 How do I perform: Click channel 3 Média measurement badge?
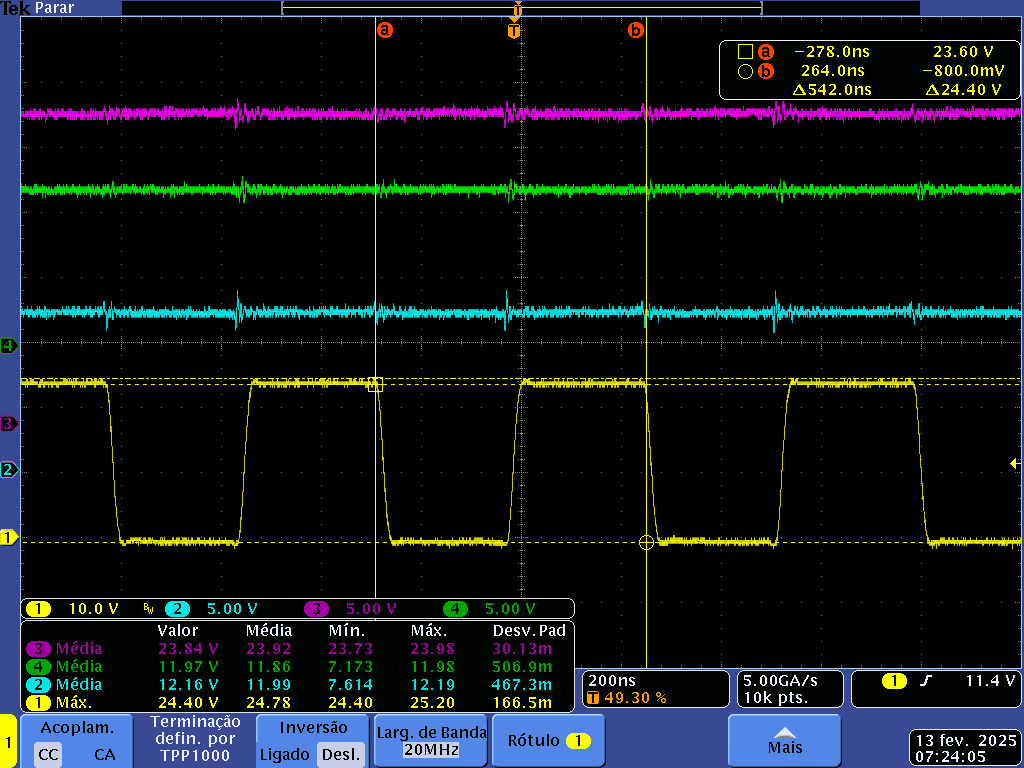coord(38,649)
